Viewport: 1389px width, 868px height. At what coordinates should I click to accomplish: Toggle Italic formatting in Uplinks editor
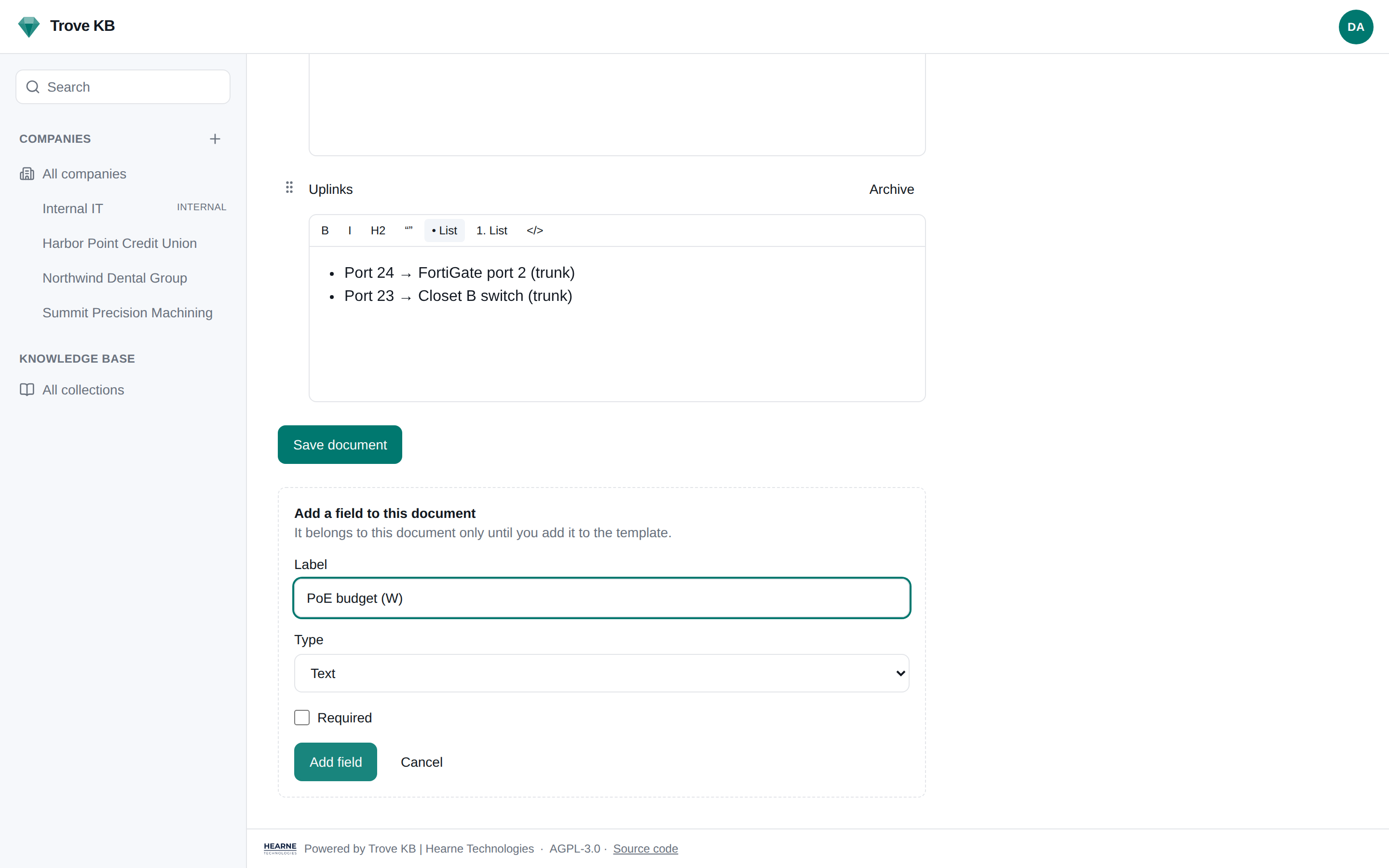coord(350,230)
